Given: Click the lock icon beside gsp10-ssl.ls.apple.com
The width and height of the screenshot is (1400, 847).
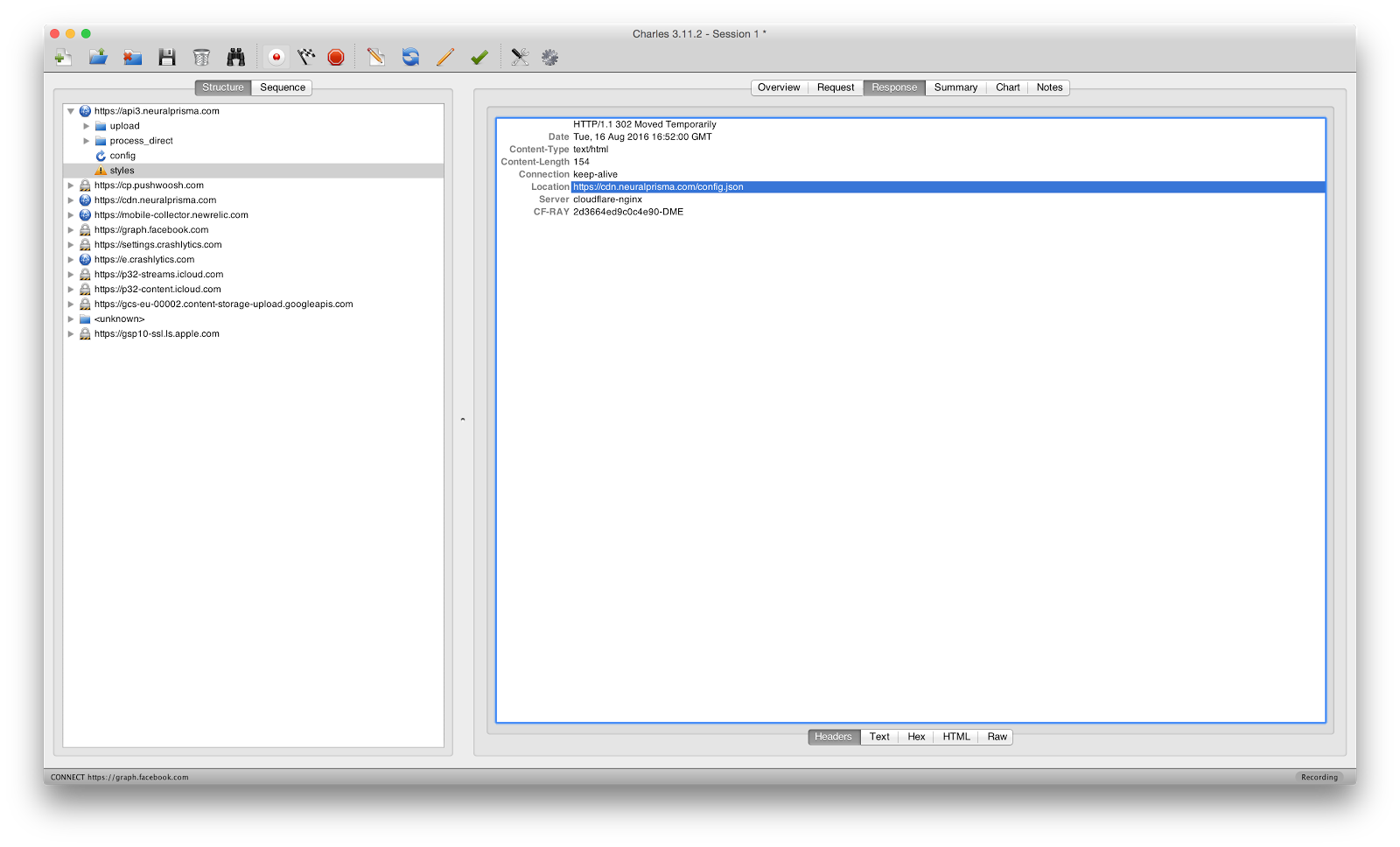Looking at the screenshot, I should (x=85, y=334).
